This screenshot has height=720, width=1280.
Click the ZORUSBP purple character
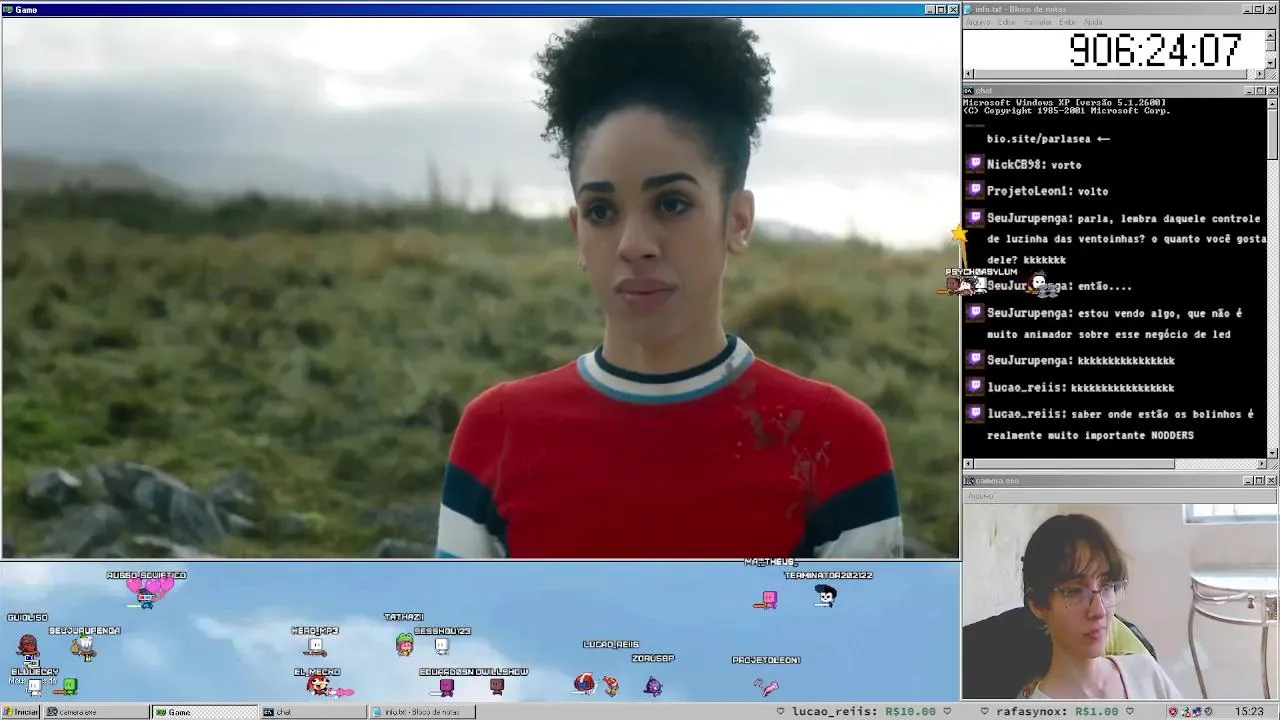point(653,685)
